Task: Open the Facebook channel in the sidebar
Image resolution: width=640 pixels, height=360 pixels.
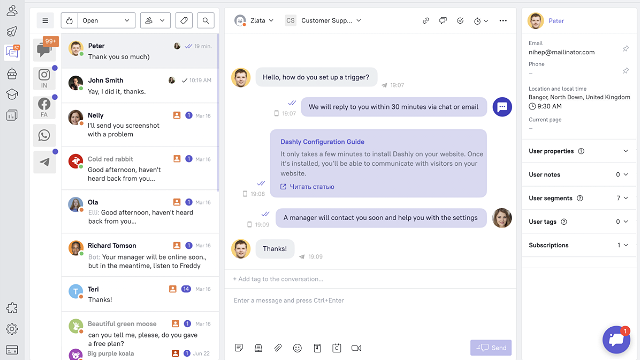Action: (44, 107)
